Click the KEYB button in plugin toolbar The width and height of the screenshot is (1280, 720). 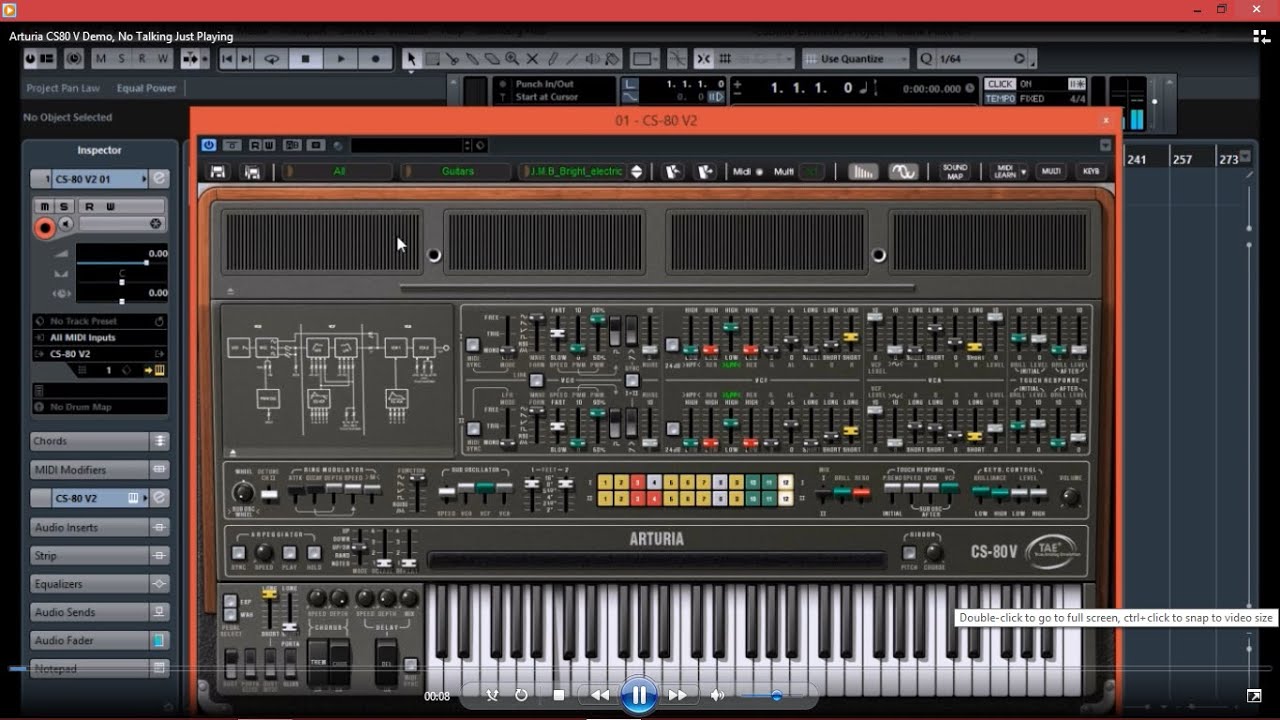coord(1090,172)
